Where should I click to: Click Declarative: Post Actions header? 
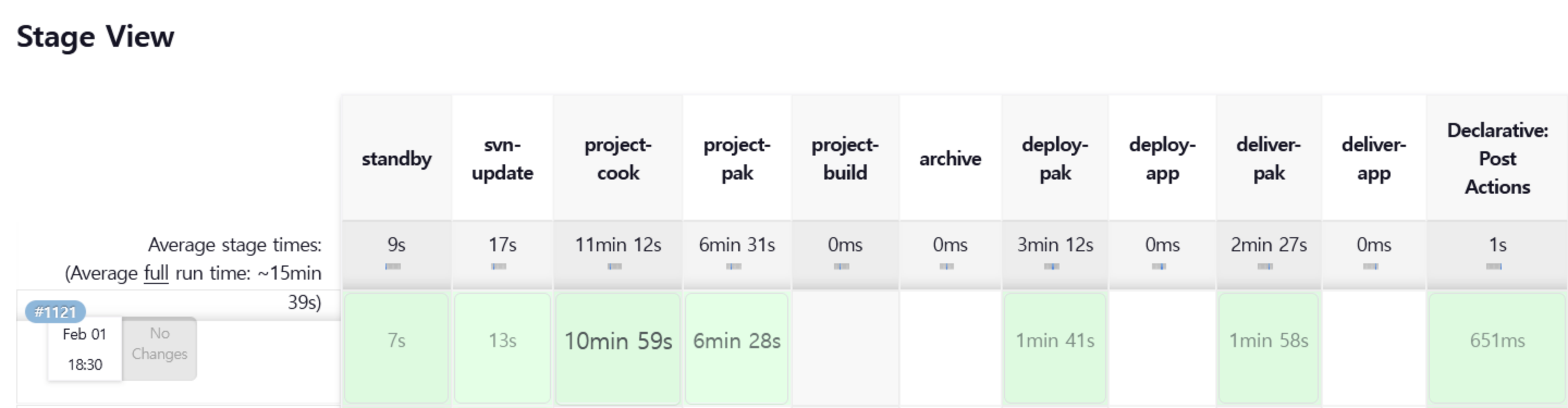[1497, 159]
